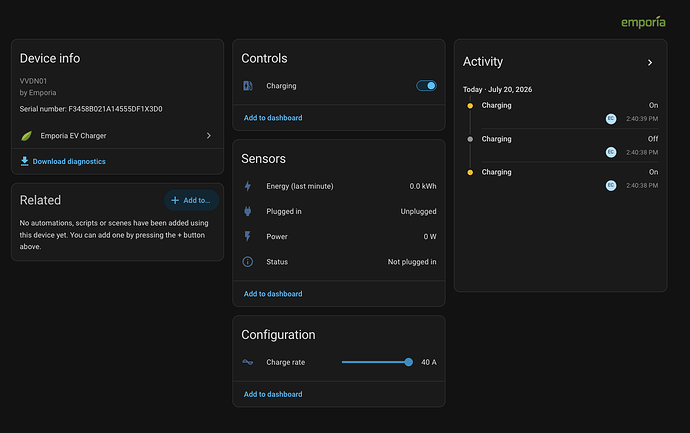Click the Charging label in Controls

281,86
